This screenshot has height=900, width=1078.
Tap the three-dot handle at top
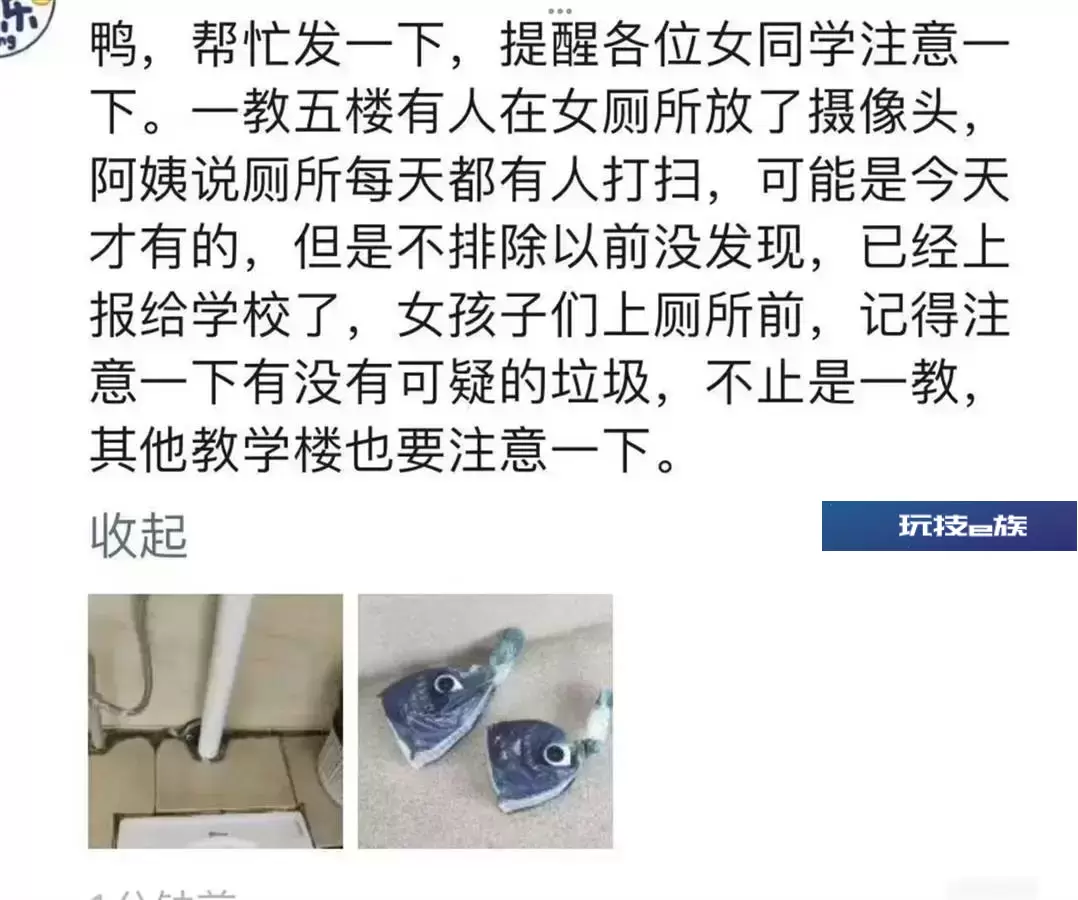[560, 10]
